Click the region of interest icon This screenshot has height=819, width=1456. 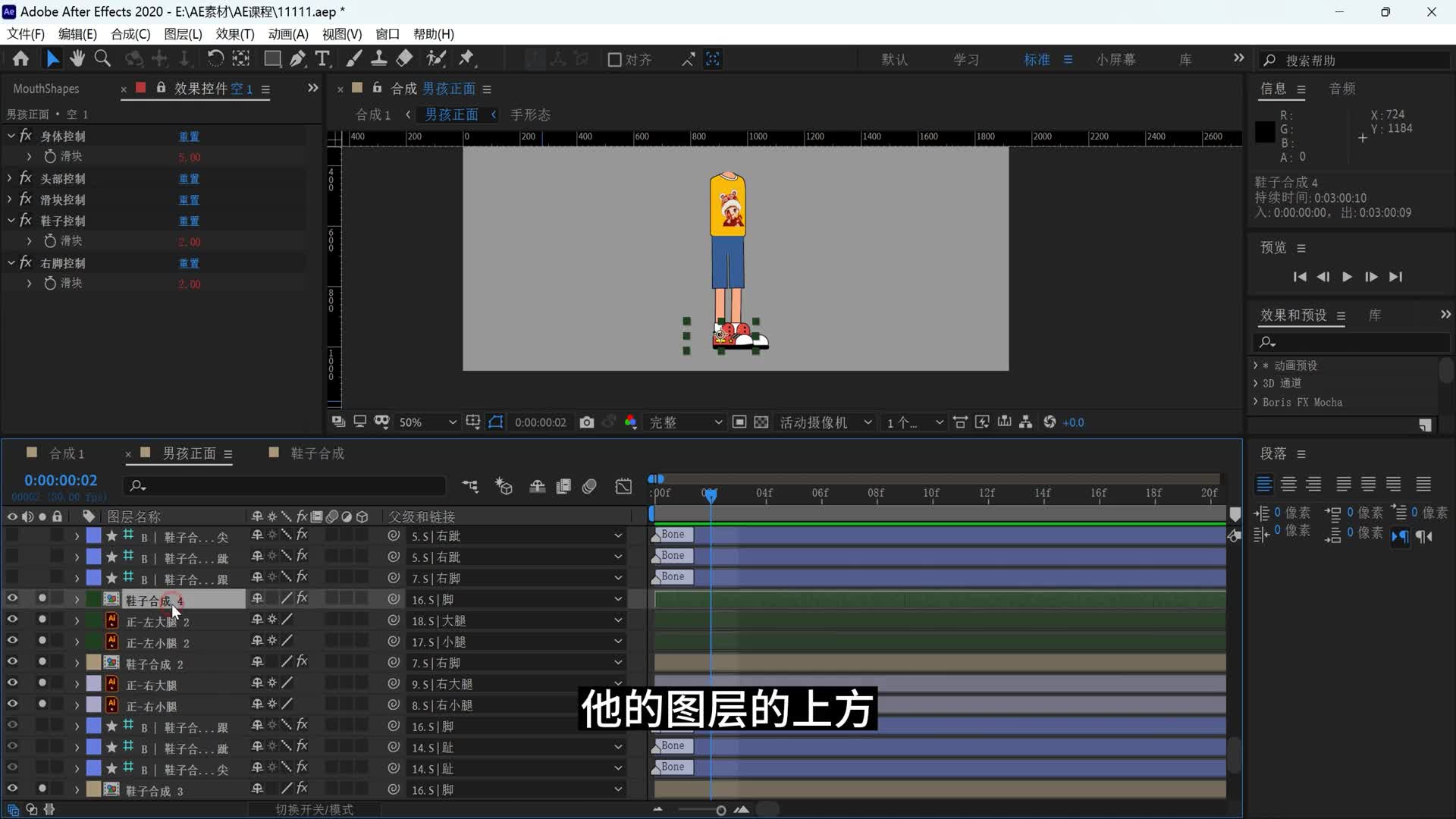click(x=739, y=422)
